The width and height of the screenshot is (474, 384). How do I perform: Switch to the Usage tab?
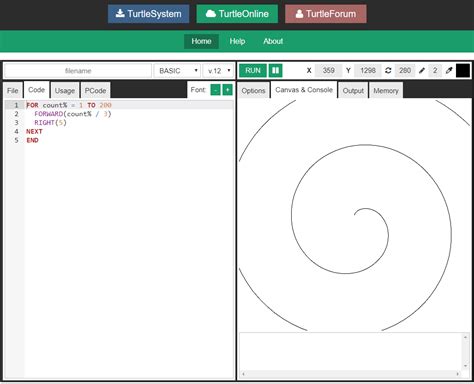pos(65,91)
